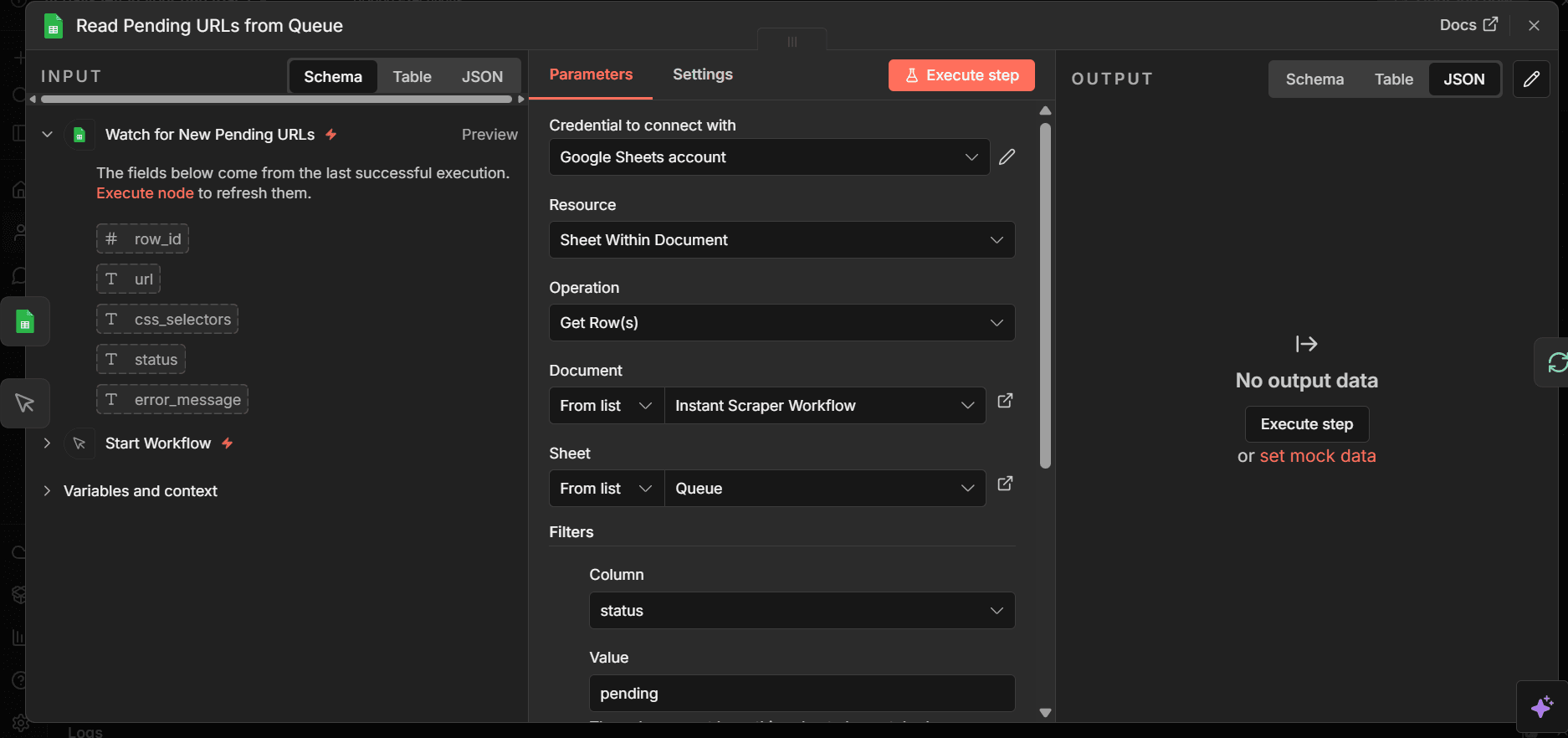The height and width of the screenshot is (738, 1568).
Task: Collapse the Watch for New Pending URLs node
Action: click(48, 135)
